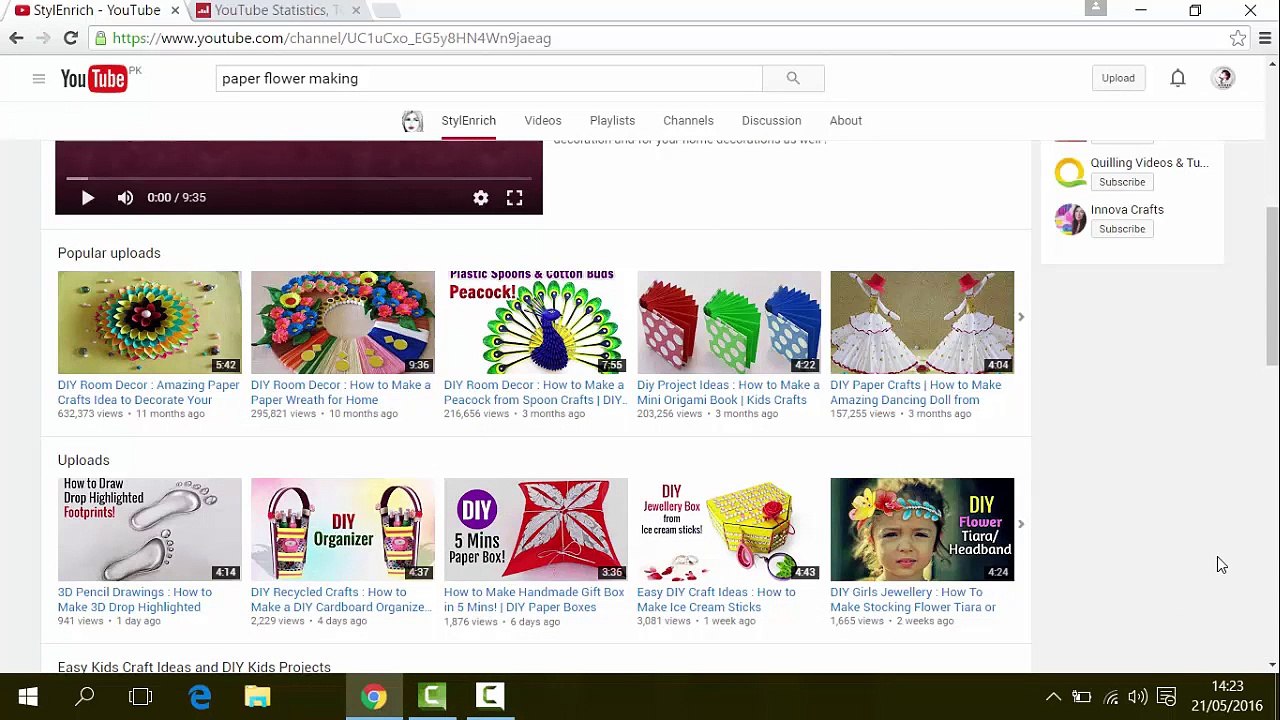Switch to YouTube Statistics browser tab
Viewport: 1280px width, 720px height.
pos(277,10)
